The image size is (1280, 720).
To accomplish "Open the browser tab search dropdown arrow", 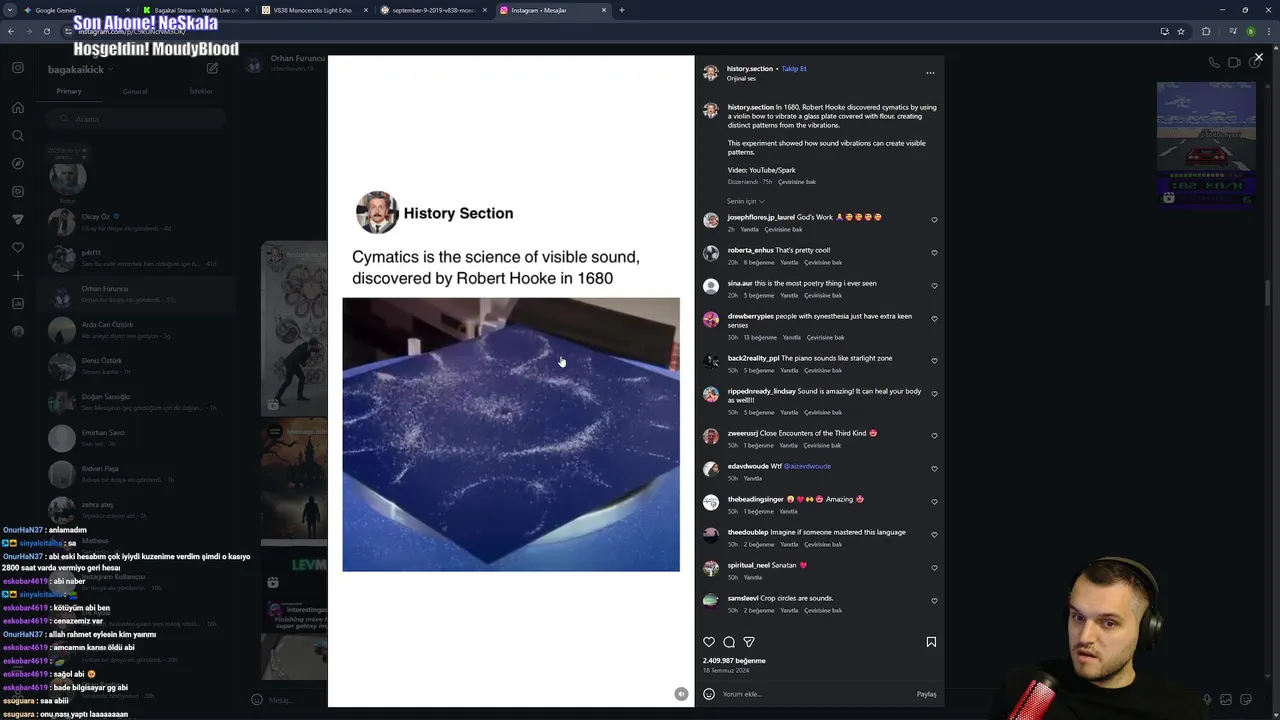I will point(9,10).
